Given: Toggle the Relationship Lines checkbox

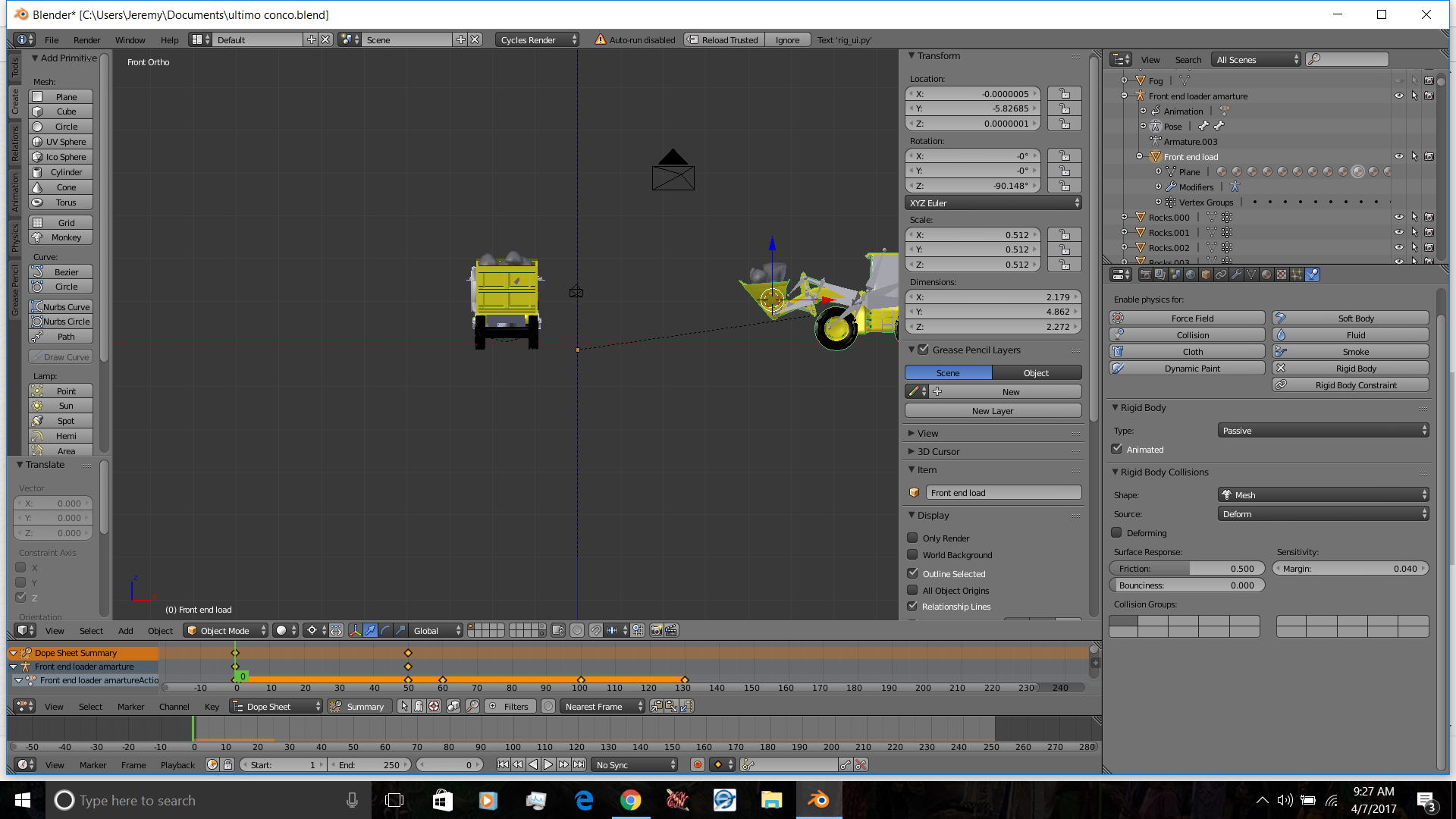Looking at the screenshot, I should pyautogui.click(x=912, y=606).
